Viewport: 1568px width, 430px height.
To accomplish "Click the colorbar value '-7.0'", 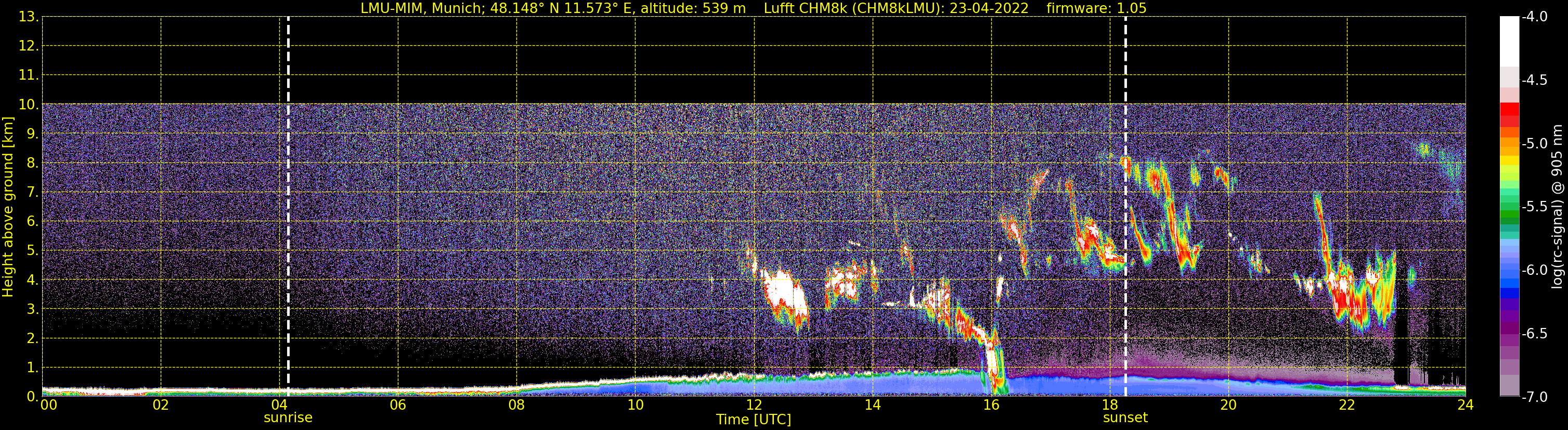I will tap(1534, 397).
